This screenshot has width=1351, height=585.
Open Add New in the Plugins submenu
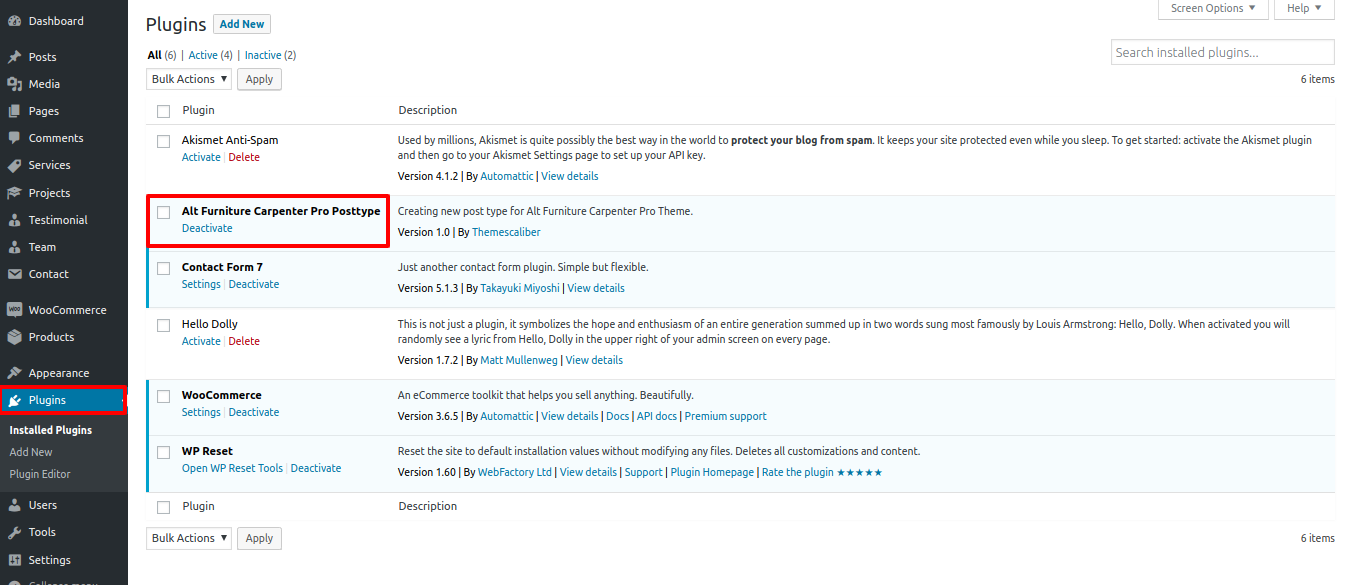tap(31, 452)
